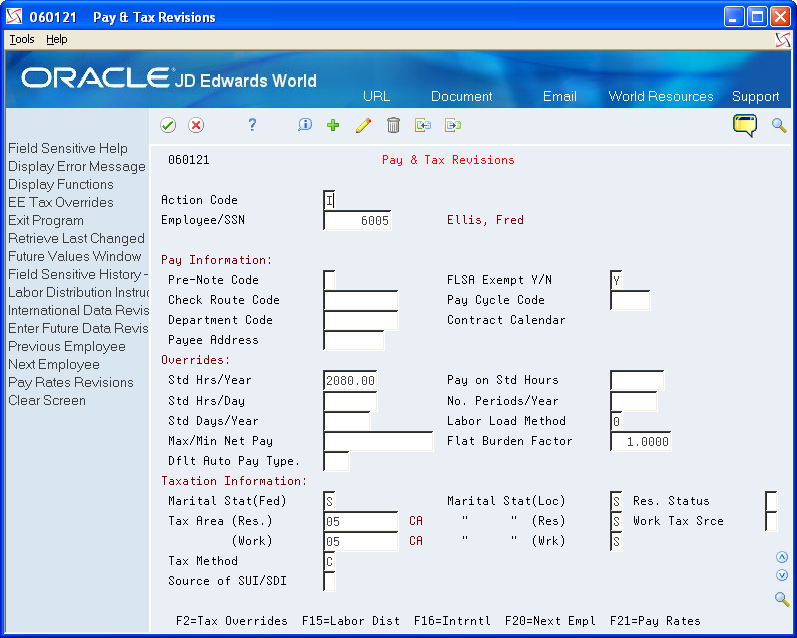Viewport: 797px width, 638px height.
Task: Go to Previous Employee link
Action: point(67,347)
